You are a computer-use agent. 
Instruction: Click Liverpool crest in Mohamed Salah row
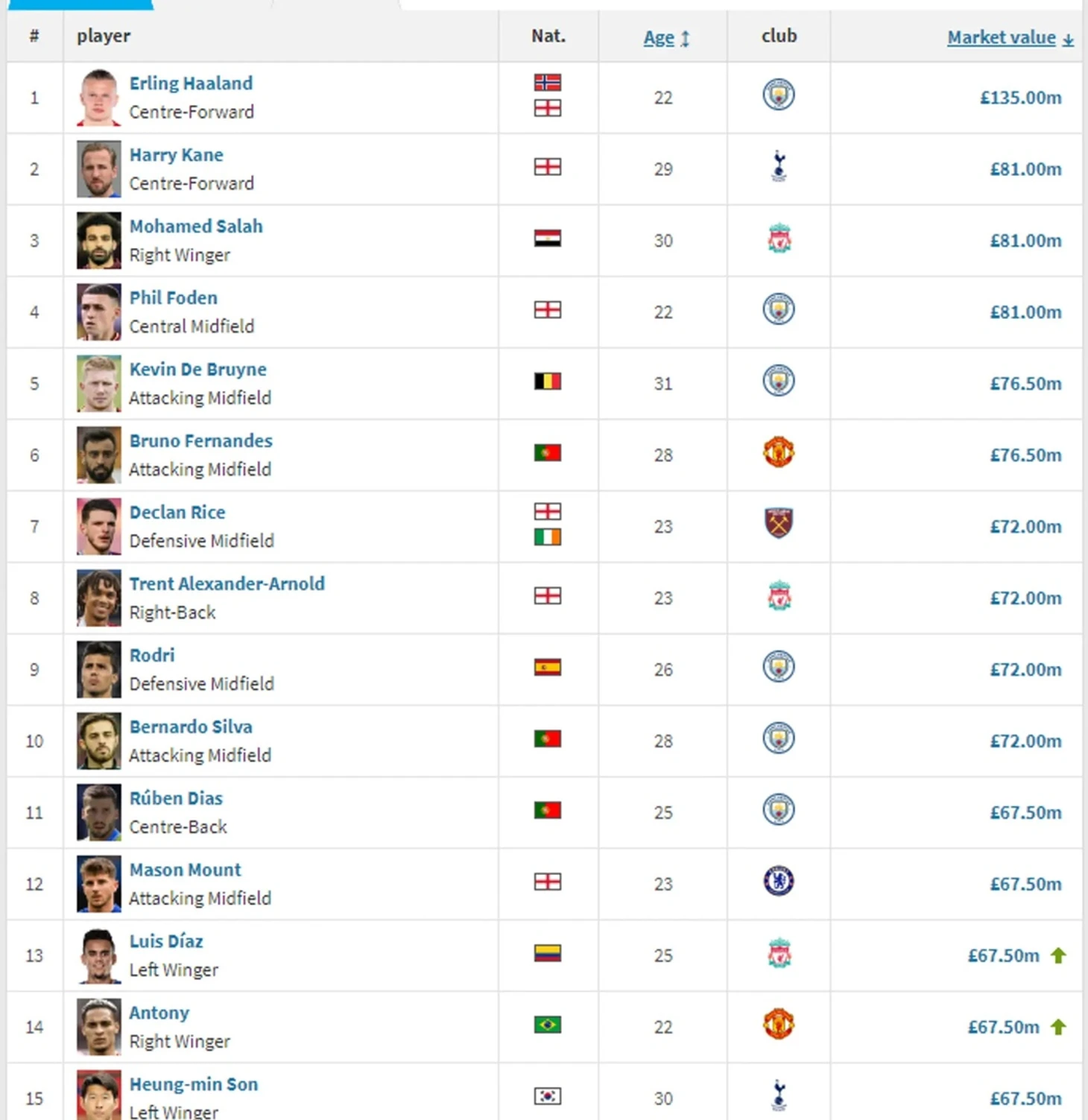coord(779,238)
